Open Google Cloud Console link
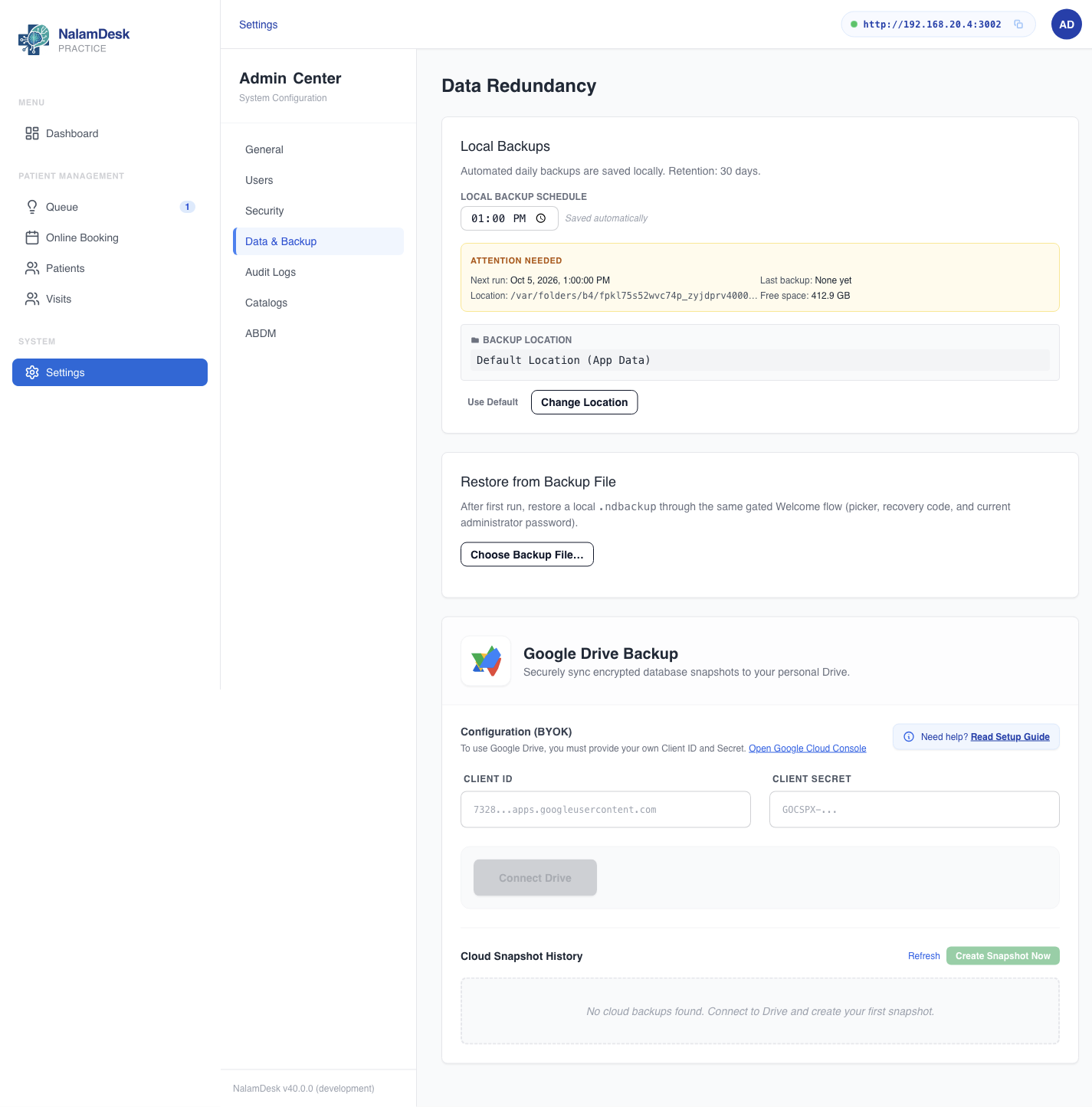Viewport: 1092px width, 1107px height. pyautogui.click(x=808, y=748)
